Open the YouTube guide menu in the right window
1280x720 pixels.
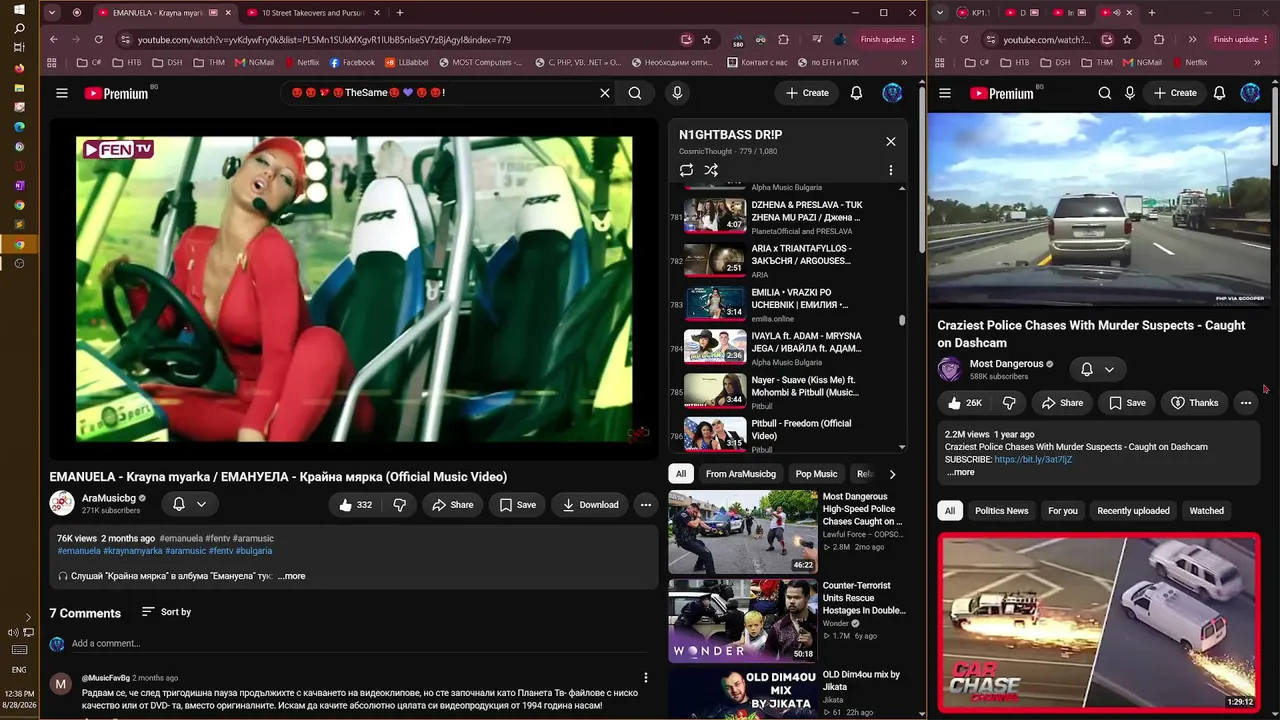(x=945, y=93)
